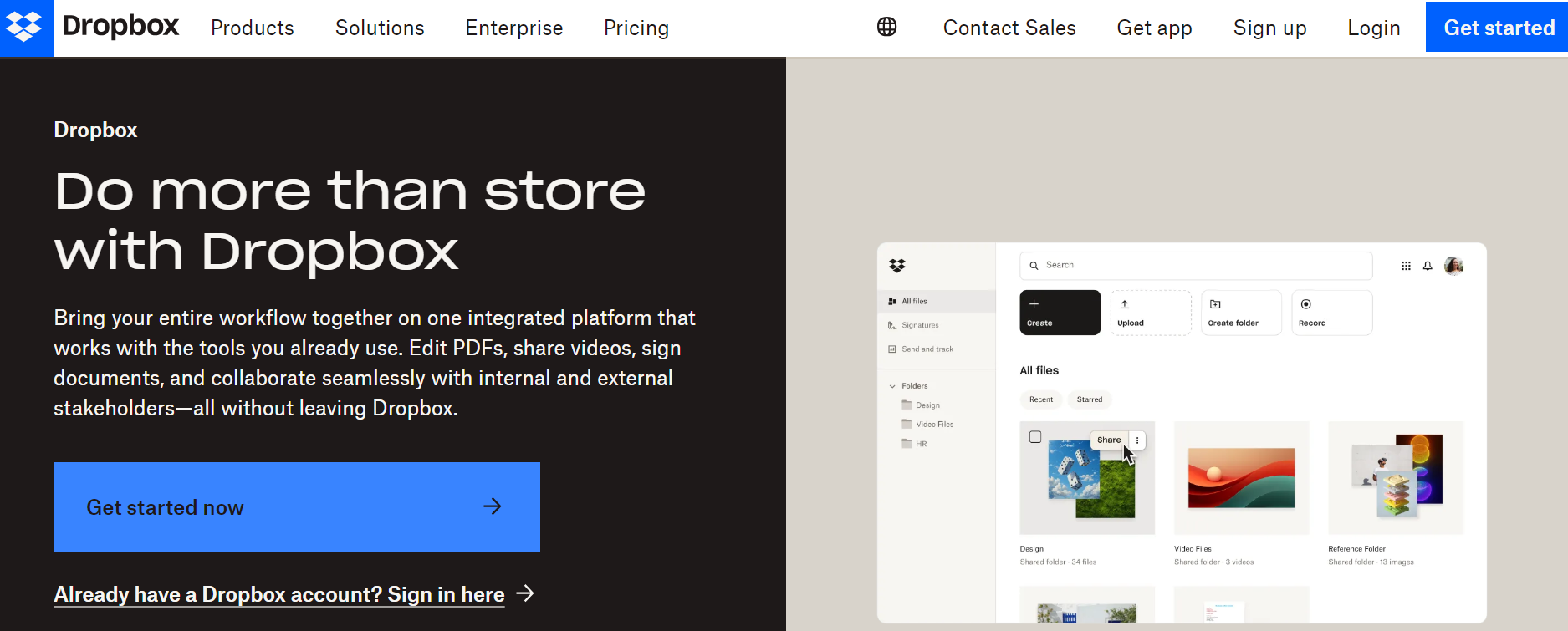
Task: Click the three-dot menu beside Share
Action: (x=1137, y=440)
